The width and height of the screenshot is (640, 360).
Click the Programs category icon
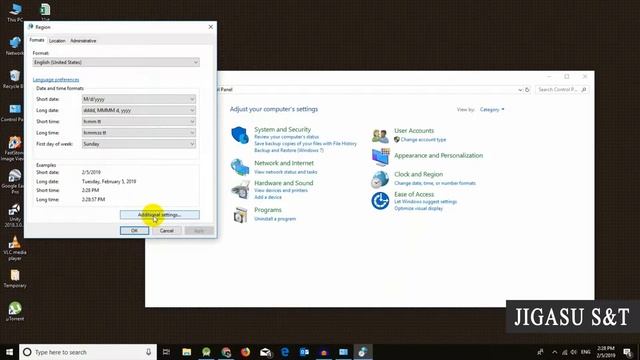[240, 215]
